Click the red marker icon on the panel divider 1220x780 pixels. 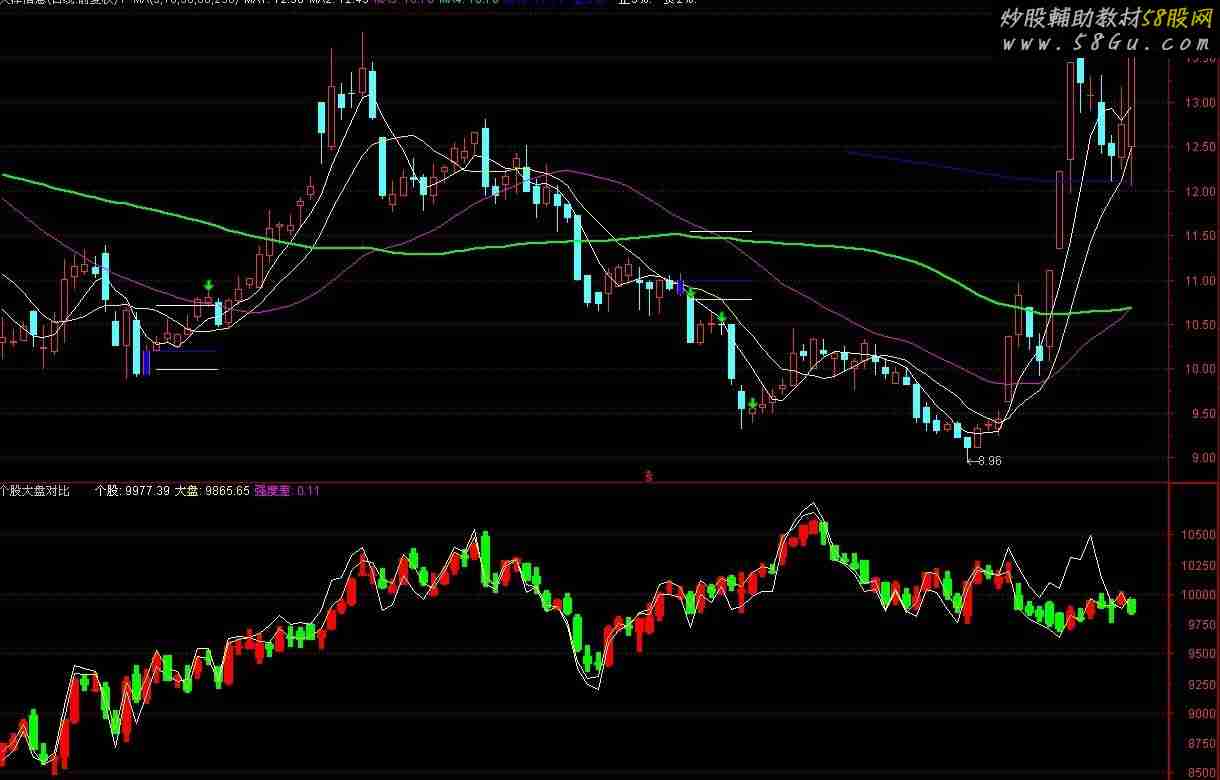pos(648,476)
